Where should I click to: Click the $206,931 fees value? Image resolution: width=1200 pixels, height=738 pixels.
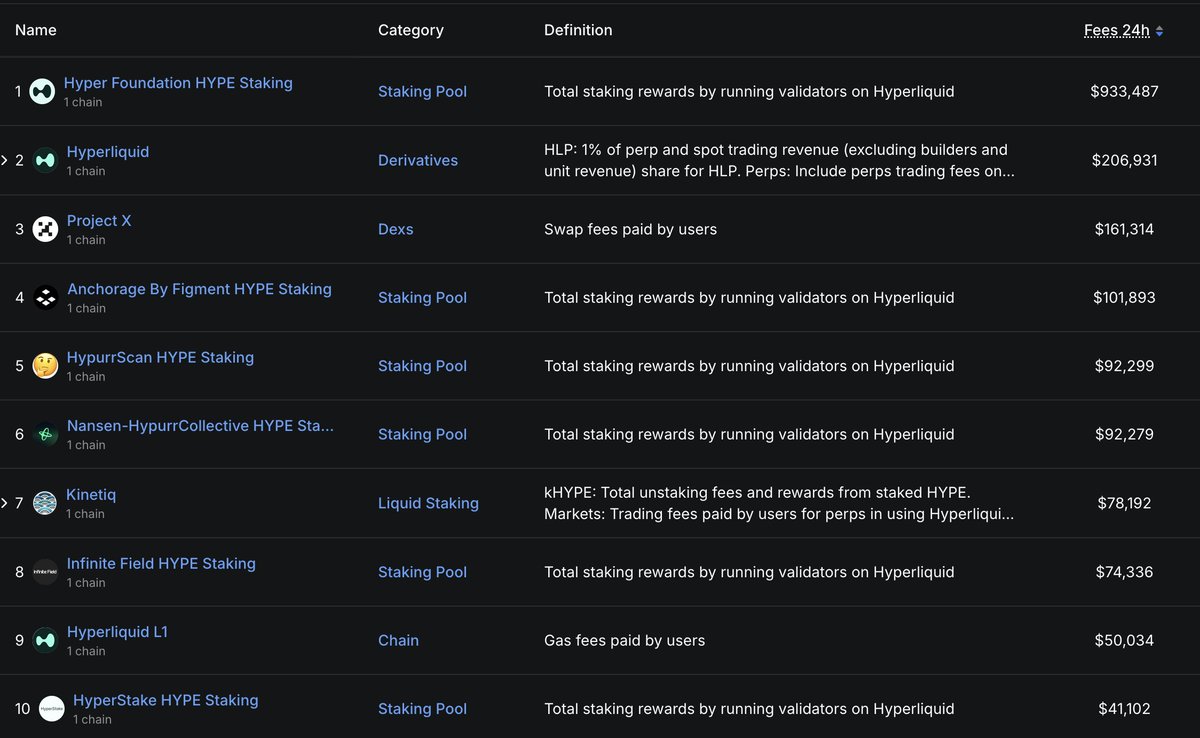coord(1124,160)
